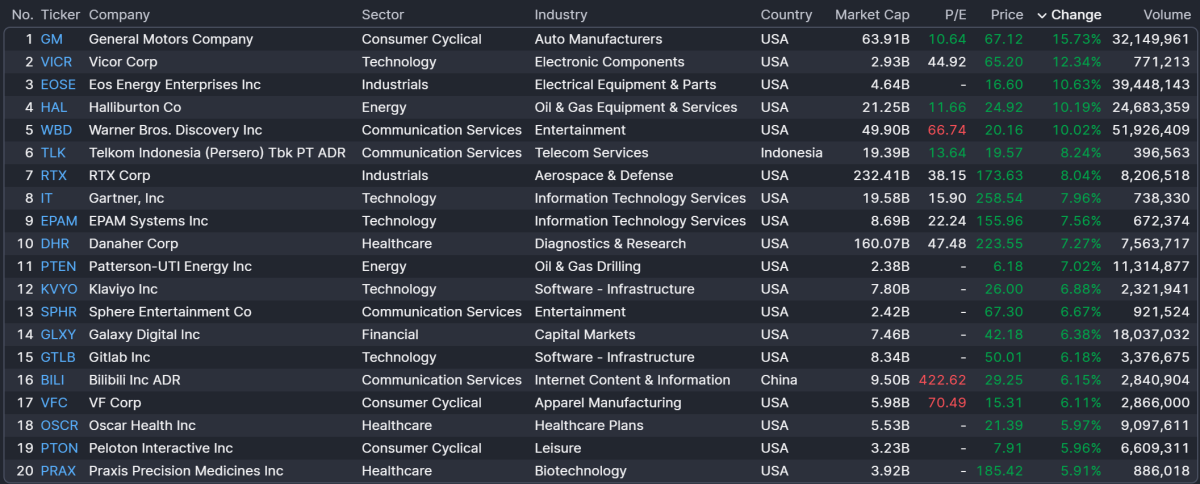The width and height of the screenshot is (1200, 484).
Task: Sort table by Change column
Action: point(1076,15)
